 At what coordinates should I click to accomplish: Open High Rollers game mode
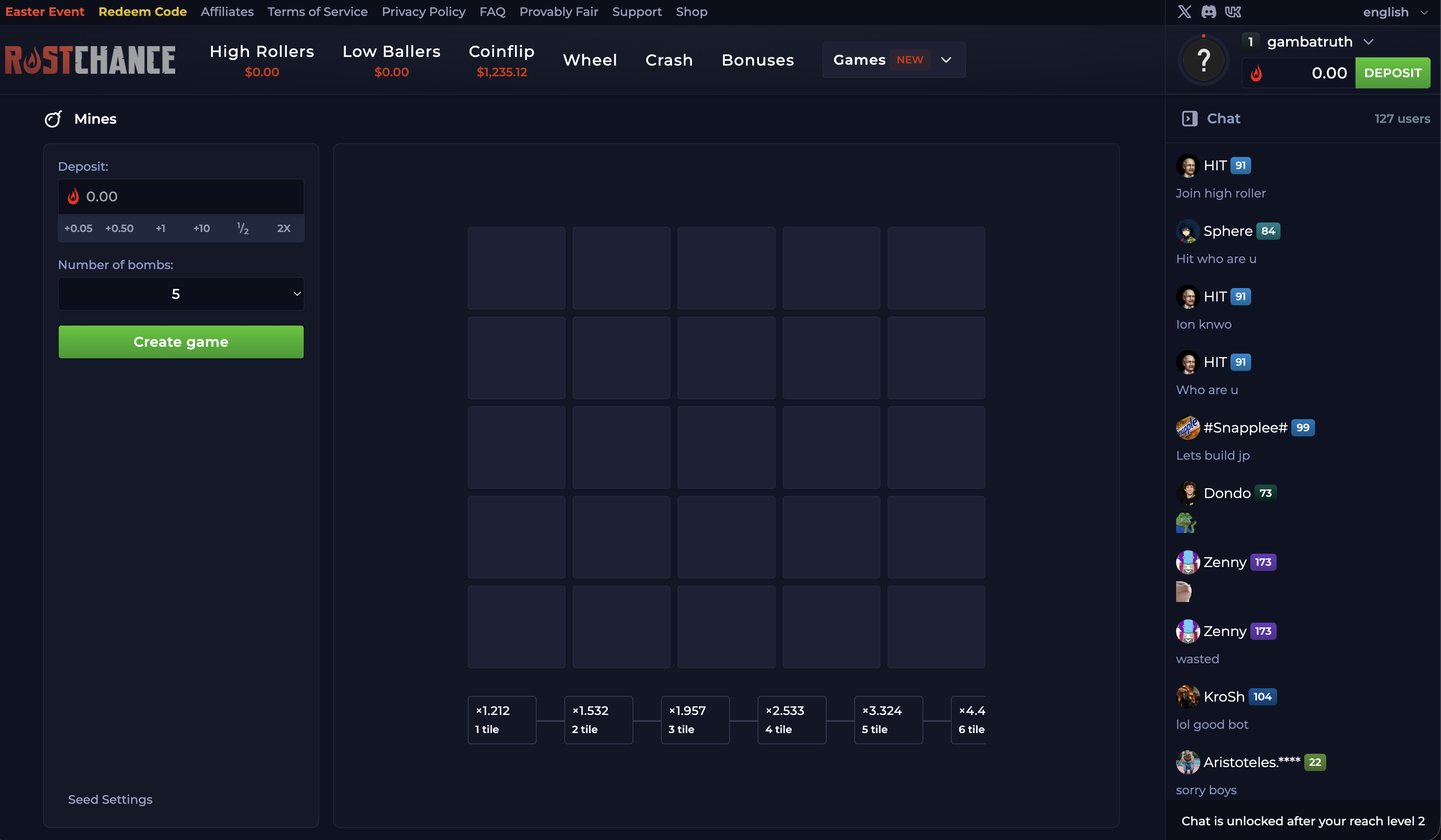[262, 60]
